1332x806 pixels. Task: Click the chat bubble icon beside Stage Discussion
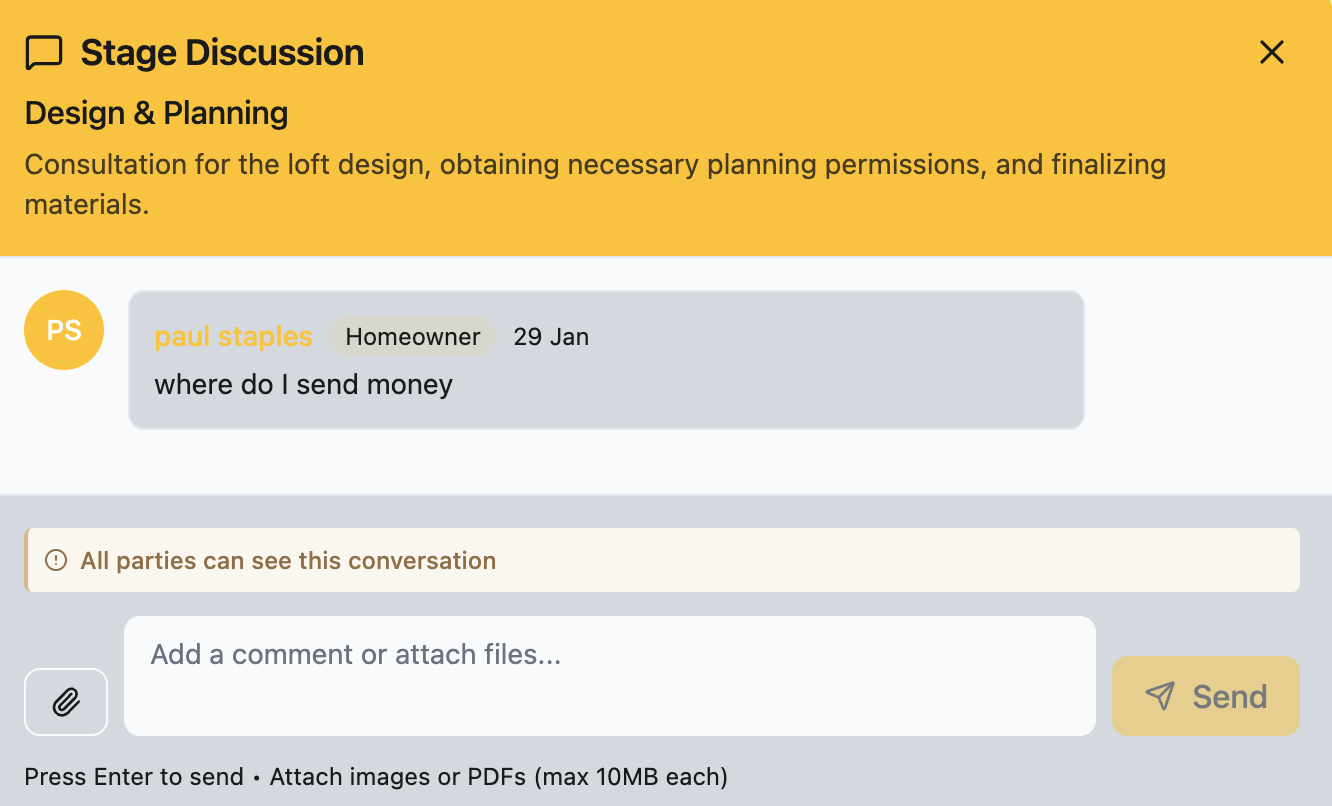[x=44, y=53]
